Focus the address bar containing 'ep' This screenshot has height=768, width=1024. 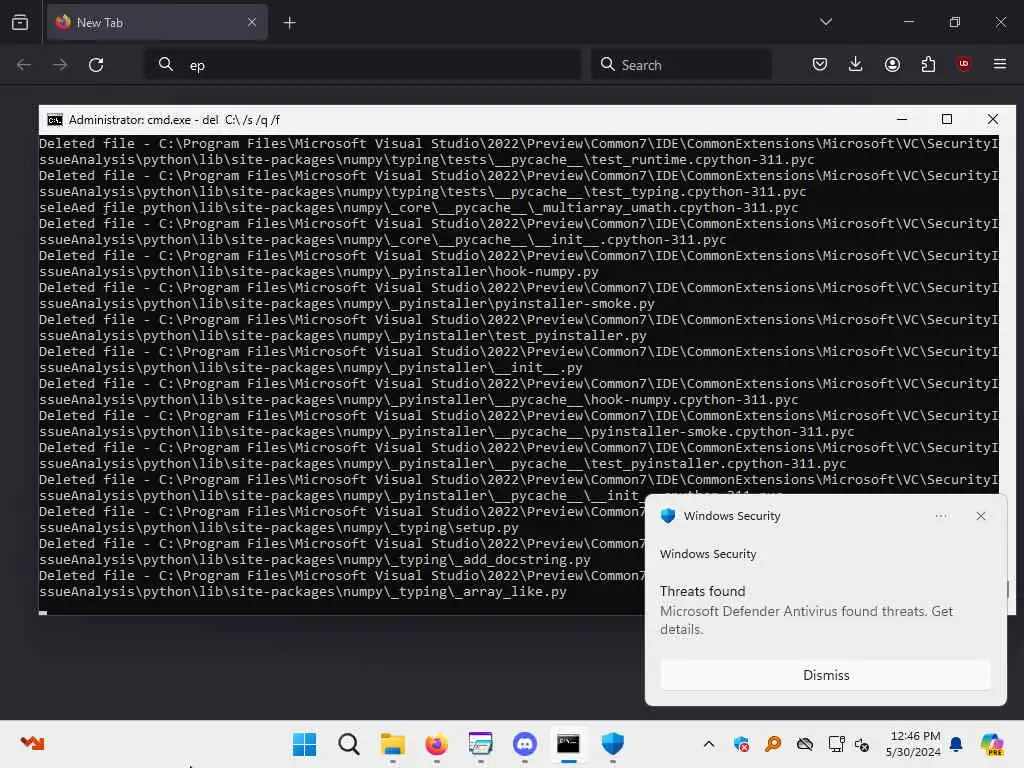(x=362, y=65)
